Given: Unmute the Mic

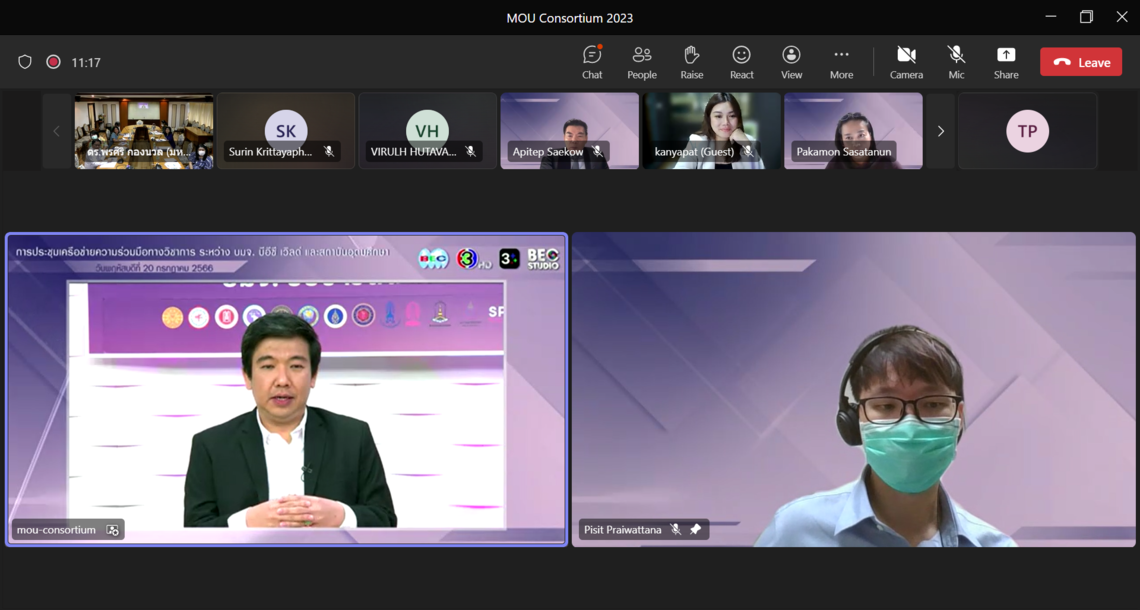Looking at the screenshot, I should pos(956,61).
